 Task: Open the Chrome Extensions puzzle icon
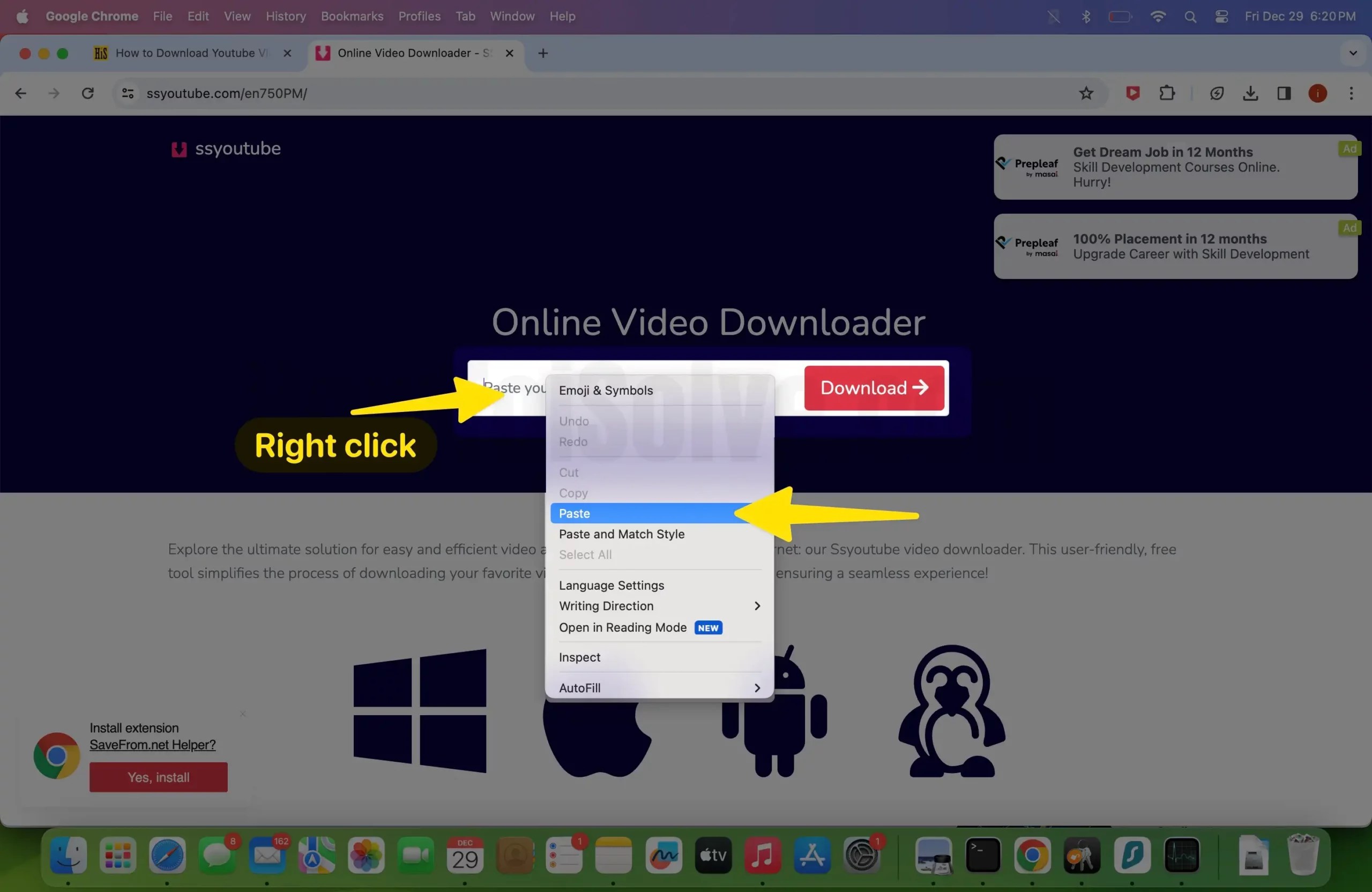1167,93
